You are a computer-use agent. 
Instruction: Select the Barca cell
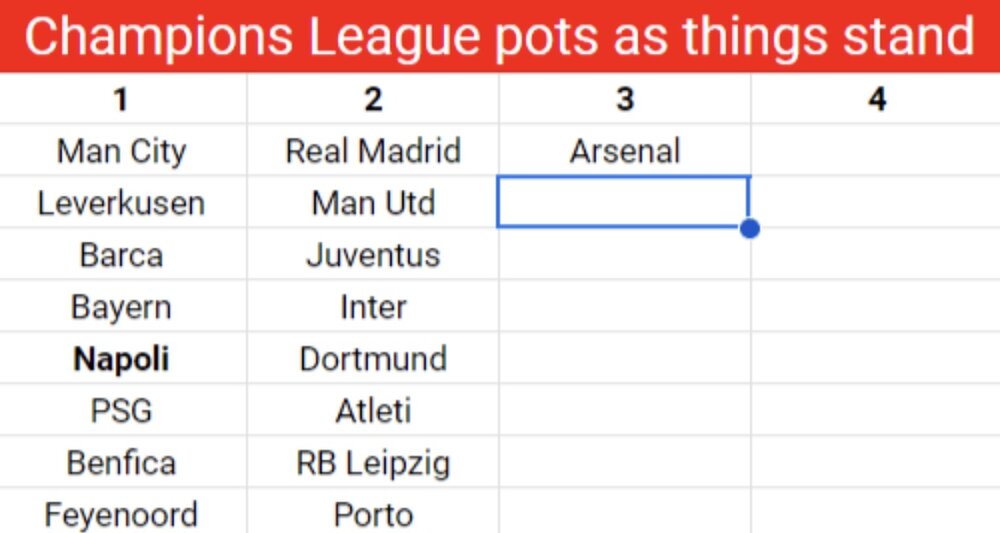tap(122, 255)
